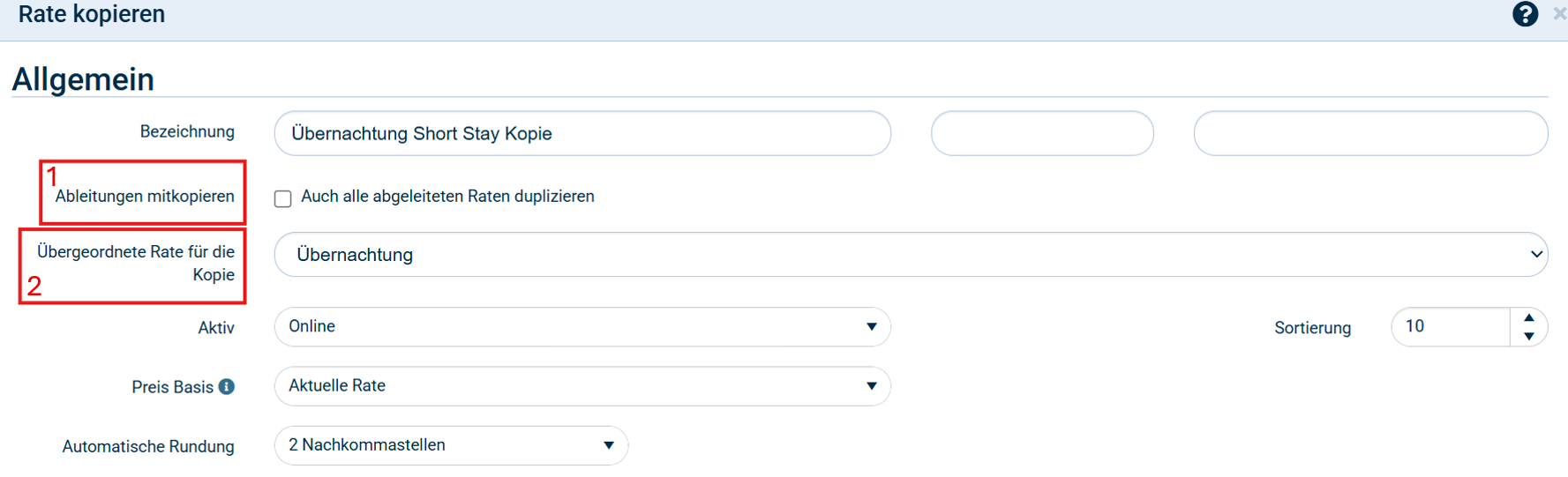Screen dimensions: 1568x477
Task: Click the Allgemein section heading
Action: pos(83,79)
